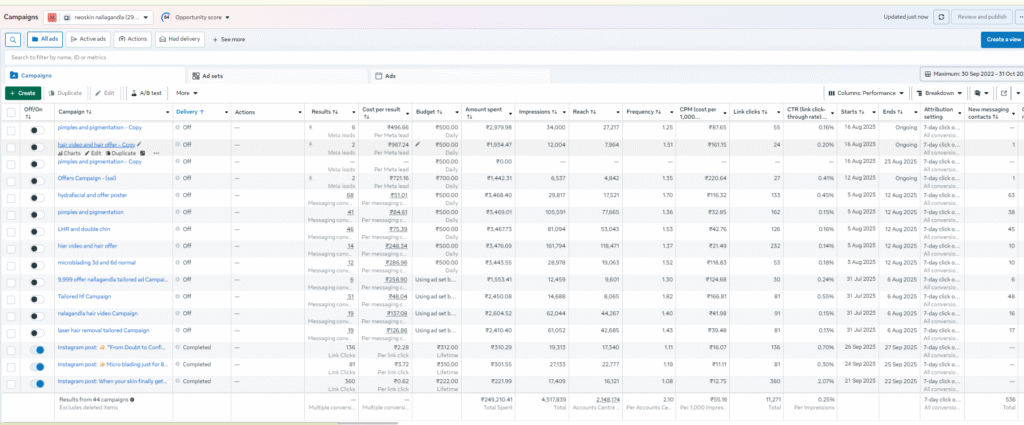The height and width of the screenshot is (425, 1024).
Task: Switch to the Ad sets tab
Action: [212, 75]
